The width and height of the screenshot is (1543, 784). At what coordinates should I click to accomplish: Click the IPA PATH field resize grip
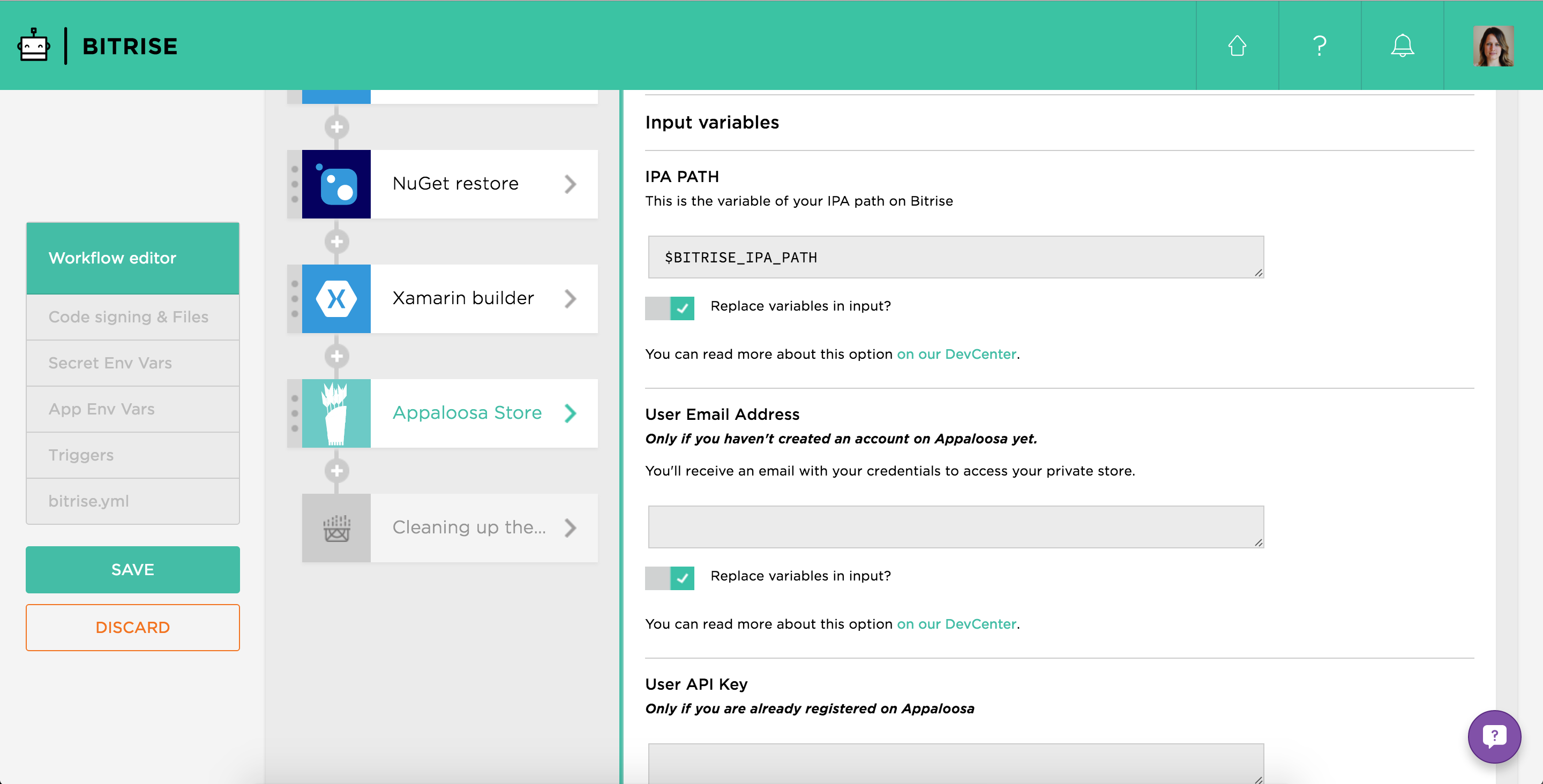tap(1259, 273)
